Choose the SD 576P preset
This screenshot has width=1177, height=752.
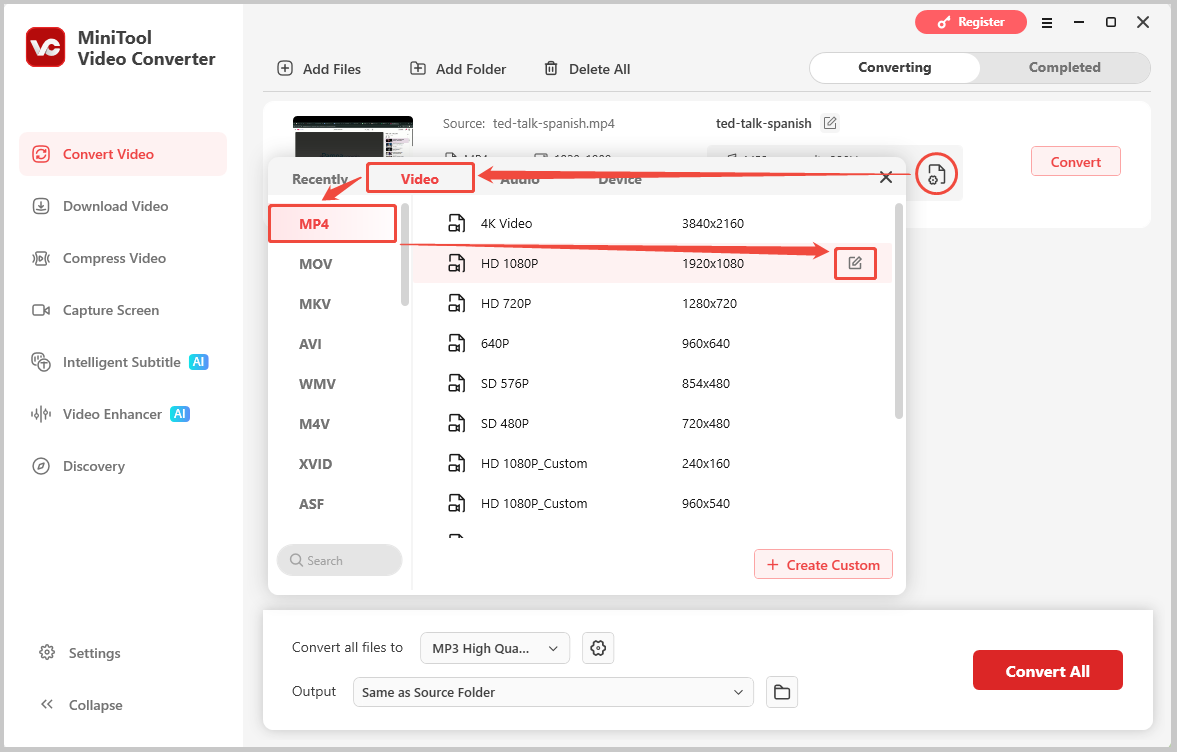pyautogui.click(x=652, y=384)
